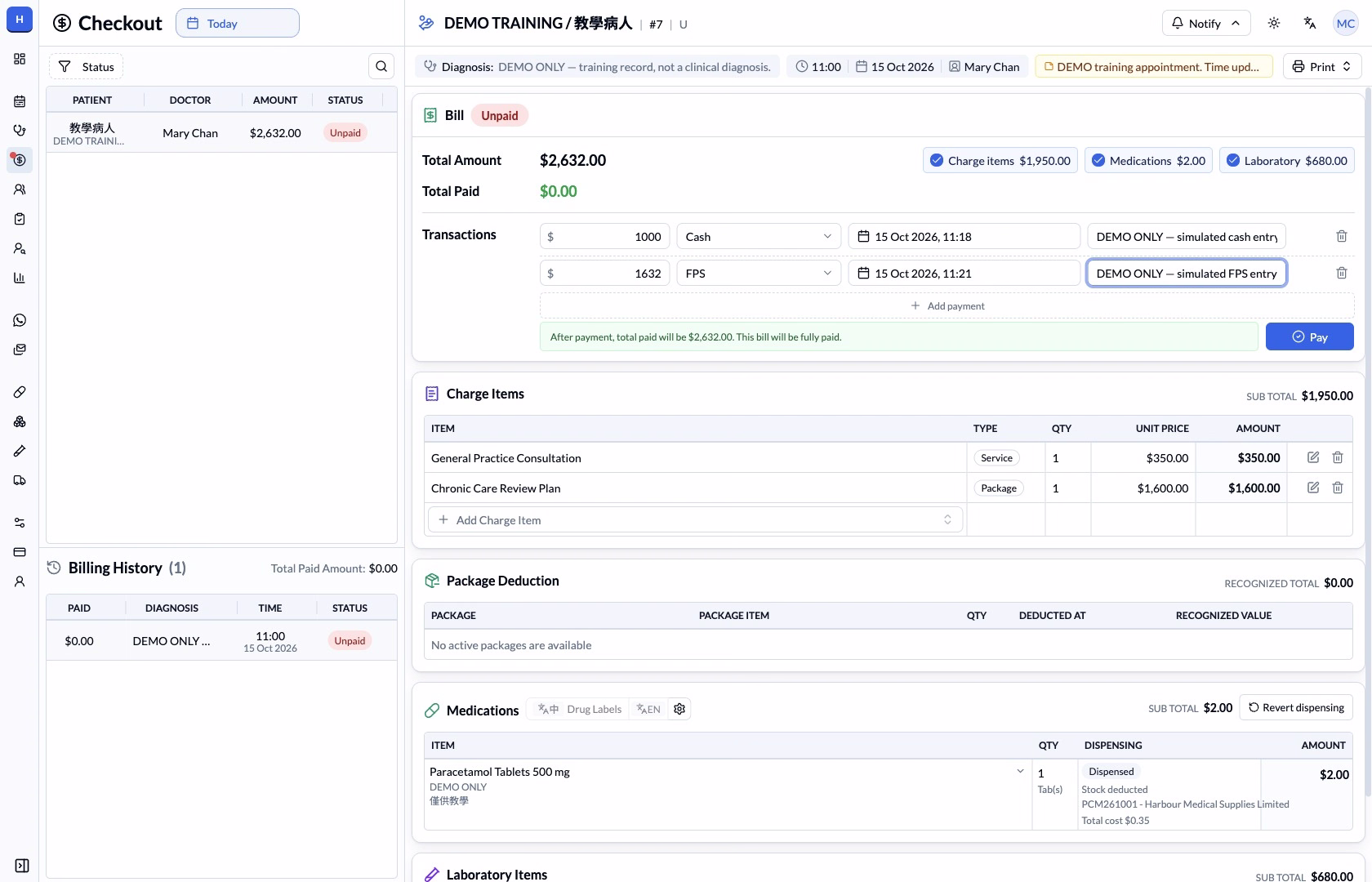
Task: Open the Cash payment method dropdown
Action: point(758,236)
